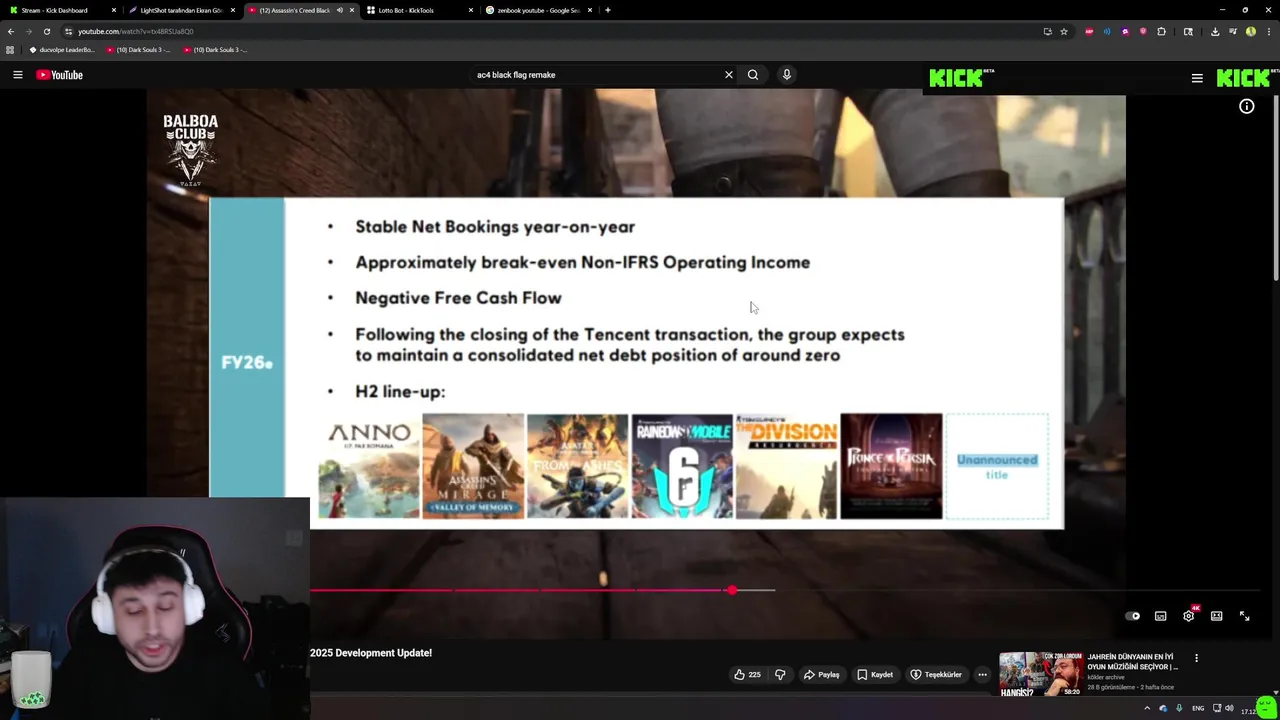This screenshot has width=1280, height=720.
Task: Open microphone indicator in system tray
Action: click(x=1179, y=708)
